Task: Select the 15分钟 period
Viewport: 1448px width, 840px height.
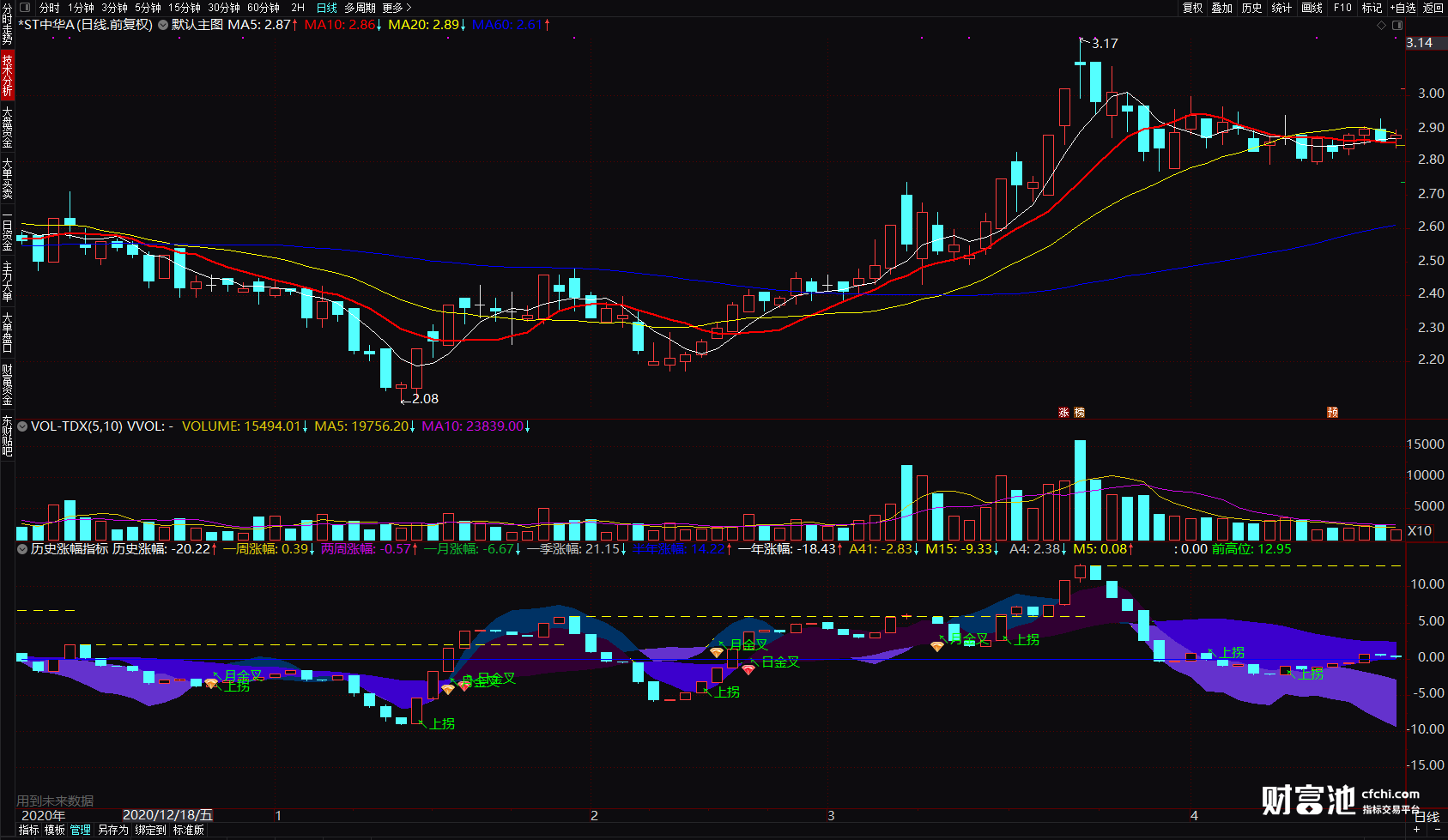Action: coord(185,8)
